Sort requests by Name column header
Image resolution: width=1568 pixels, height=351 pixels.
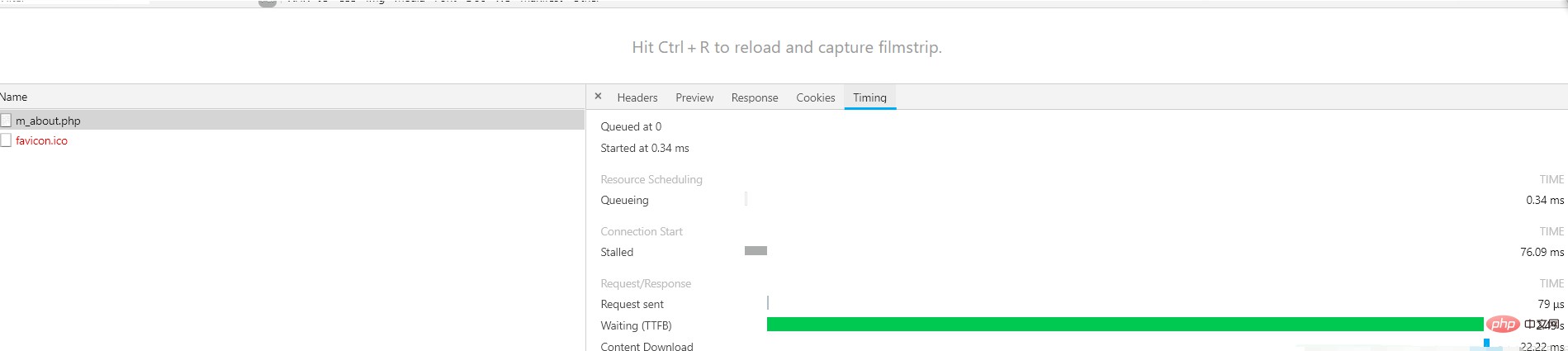pos(14,97)
